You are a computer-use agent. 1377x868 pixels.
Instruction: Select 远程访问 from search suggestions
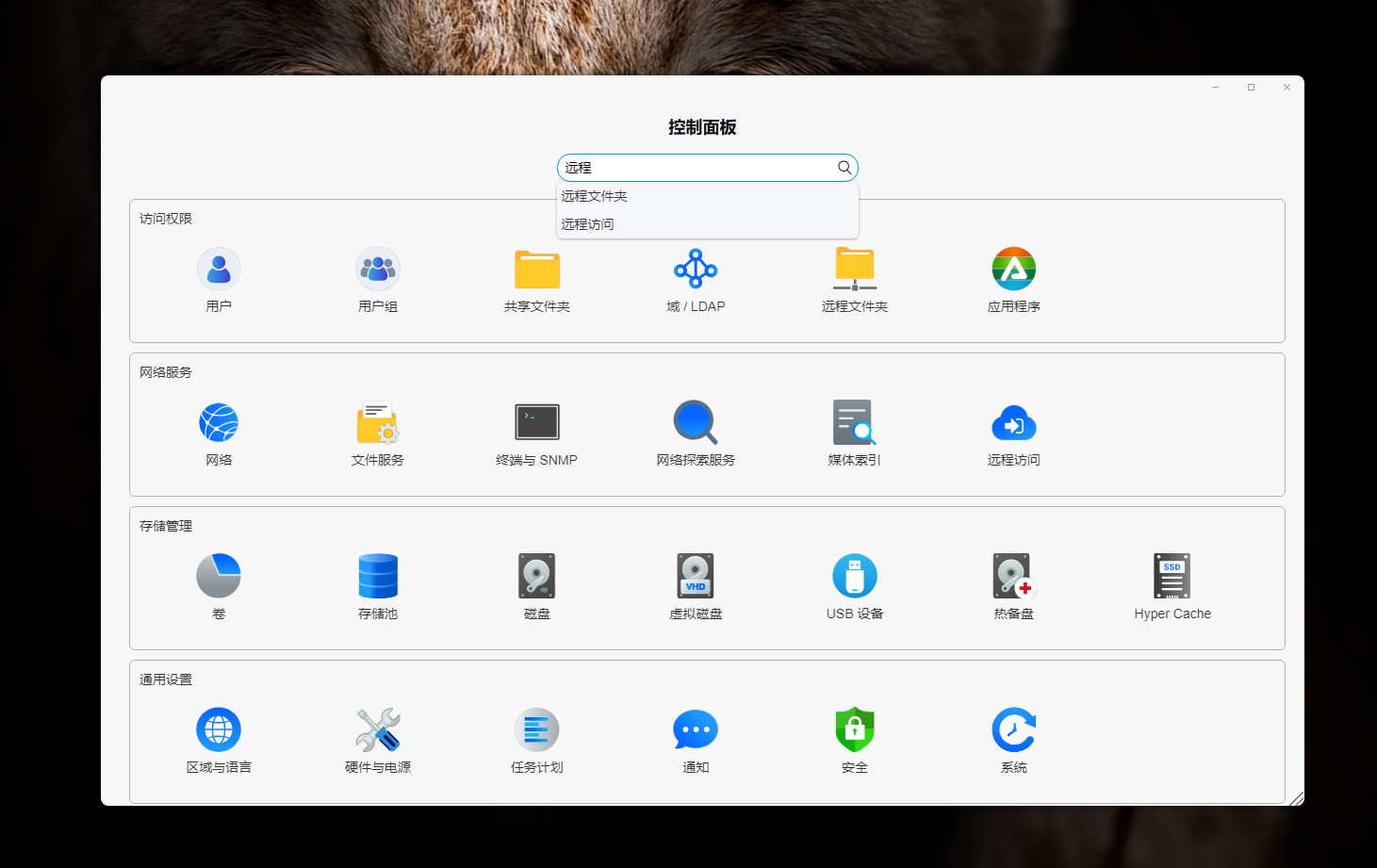click(x=708, y=224)
